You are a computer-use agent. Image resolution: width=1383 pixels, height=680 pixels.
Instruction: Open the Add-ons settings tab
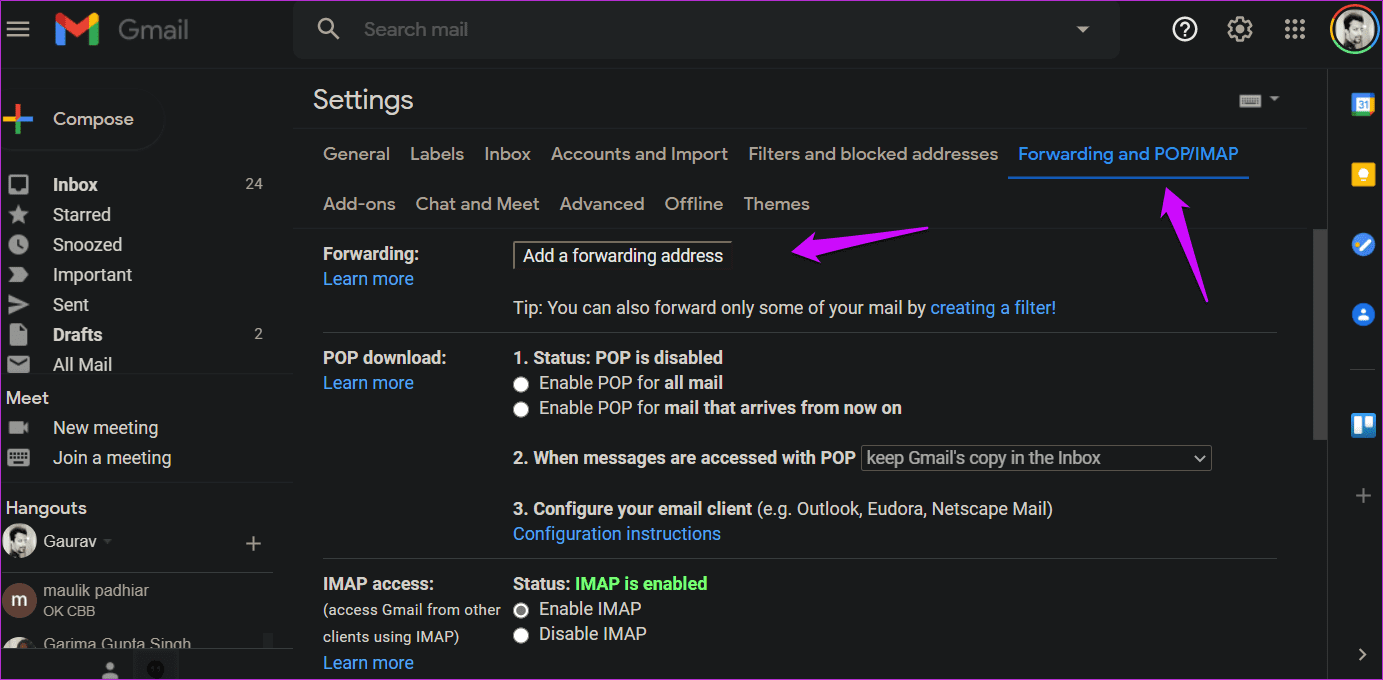(359, 204)
